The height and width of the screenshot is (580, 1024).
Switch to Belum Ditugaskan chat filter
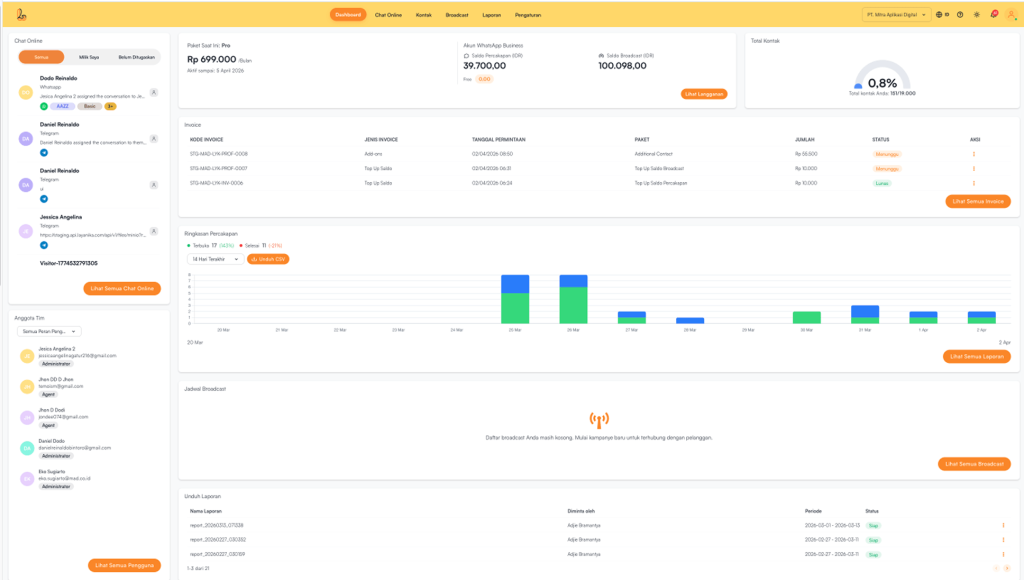point(137,57)
